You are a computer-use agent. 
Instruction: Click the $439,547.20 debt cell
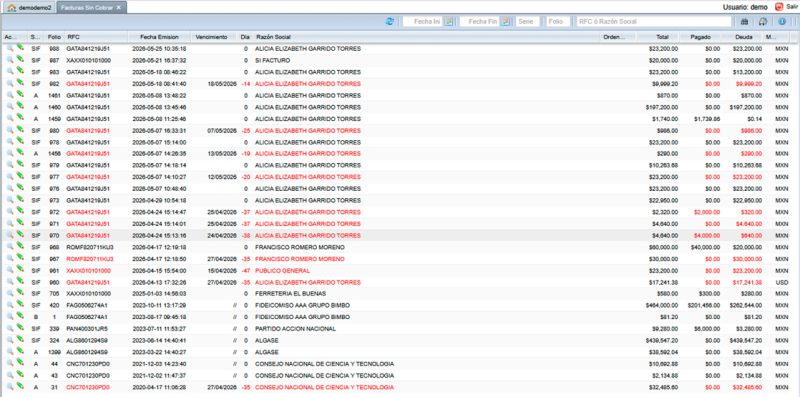pyautogui.click(x=745, y=341)
